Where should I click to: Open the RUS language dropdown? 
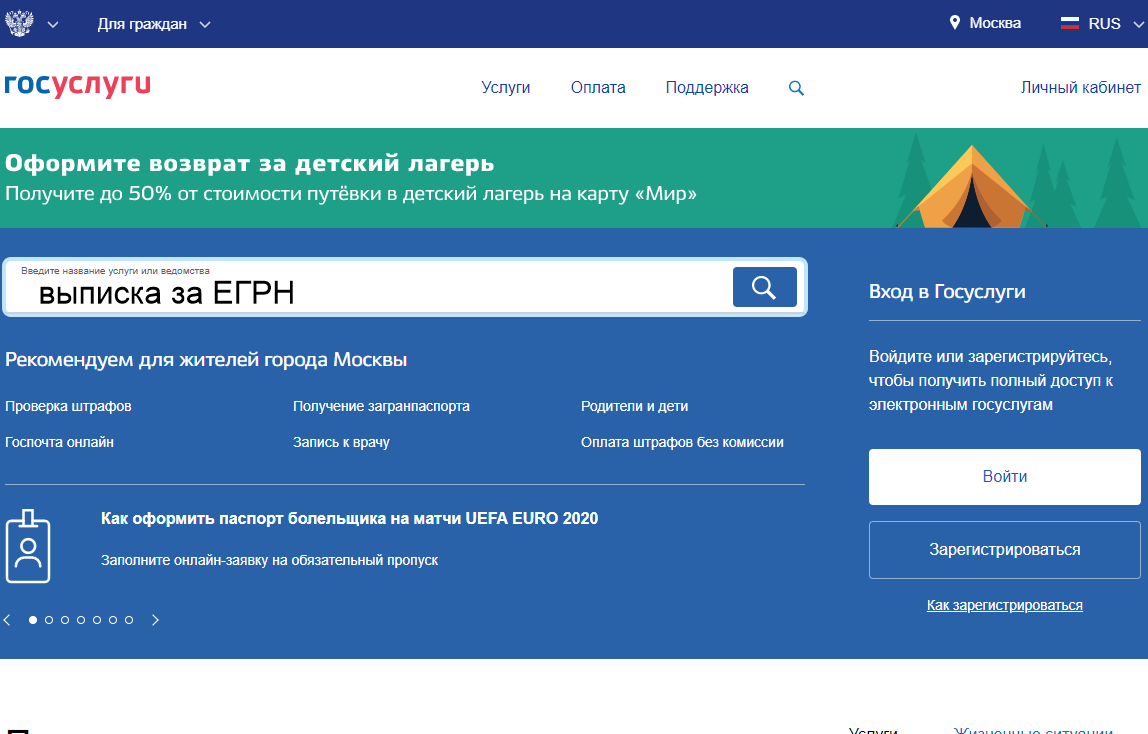1103,23
